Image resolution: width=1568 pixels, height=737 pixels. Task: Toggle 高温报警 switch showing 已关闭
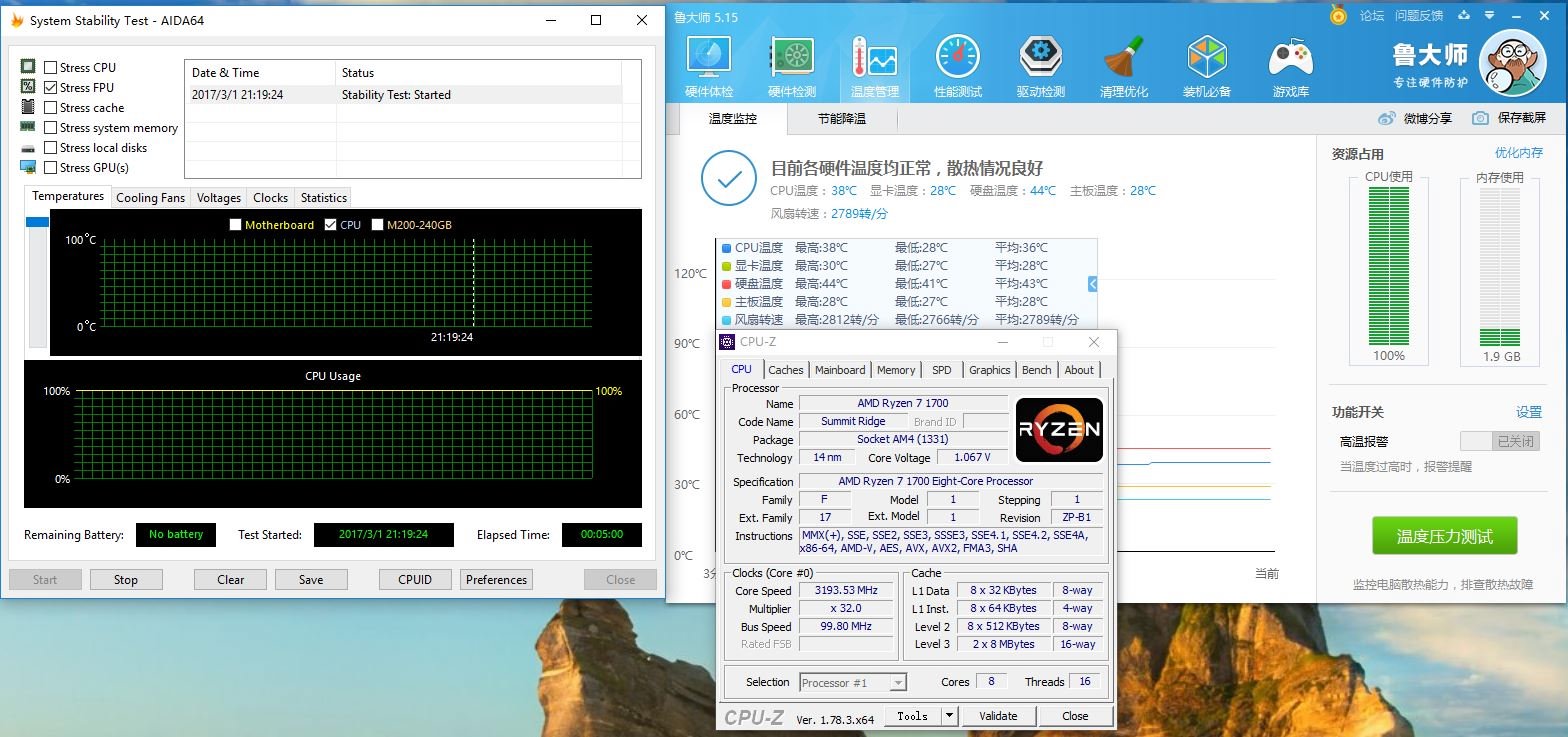[1499, 441]
